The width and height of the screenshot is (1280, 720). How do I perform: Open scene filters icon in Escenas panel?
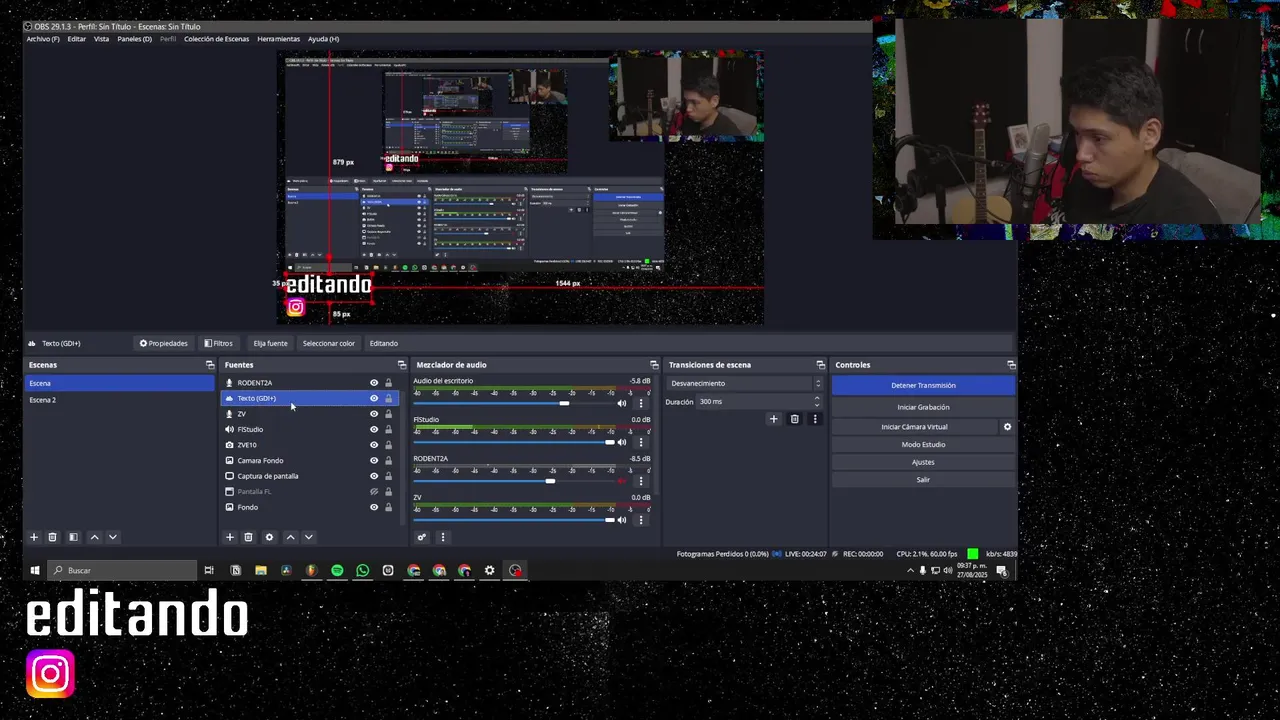point(73,537)
